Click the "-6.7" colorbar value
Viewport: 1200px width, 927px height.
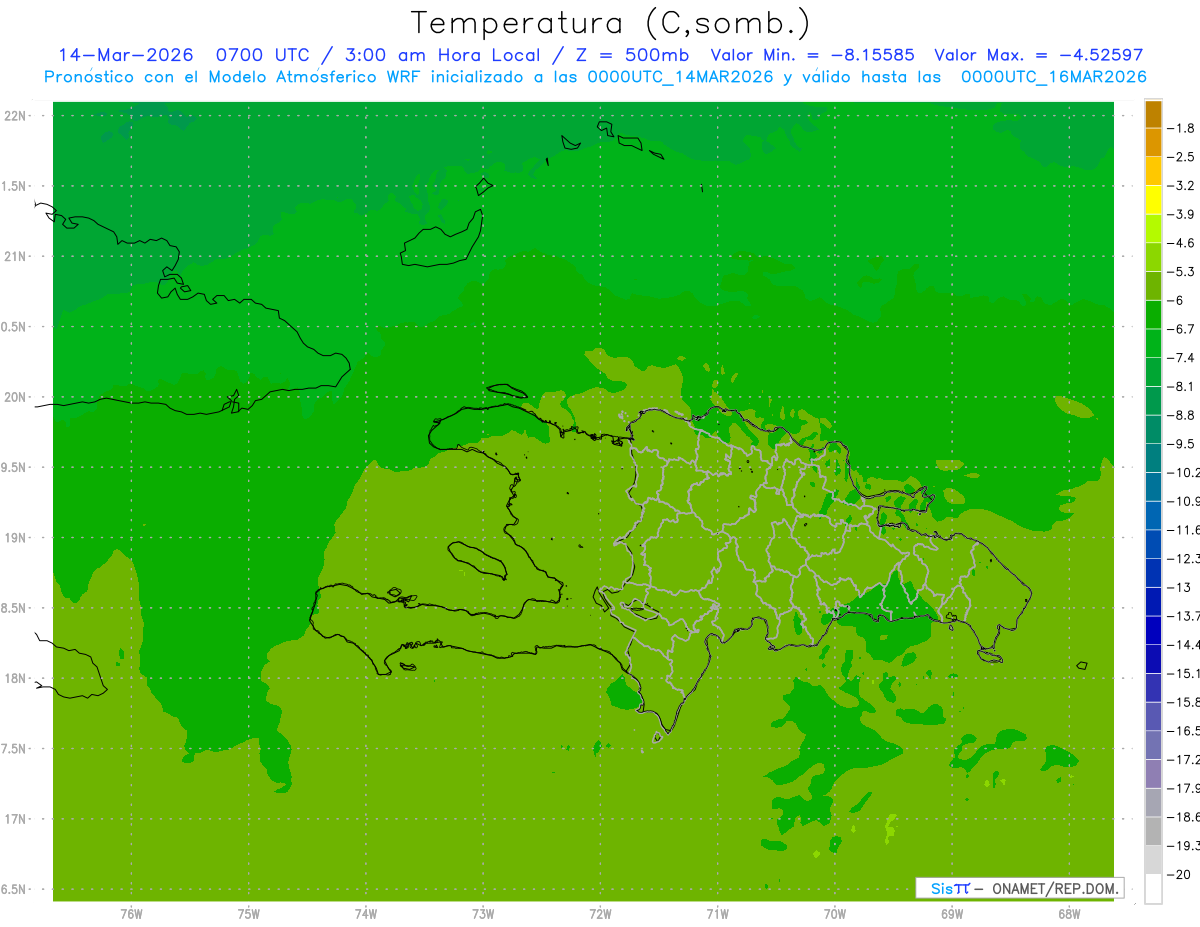(1181, 329)
